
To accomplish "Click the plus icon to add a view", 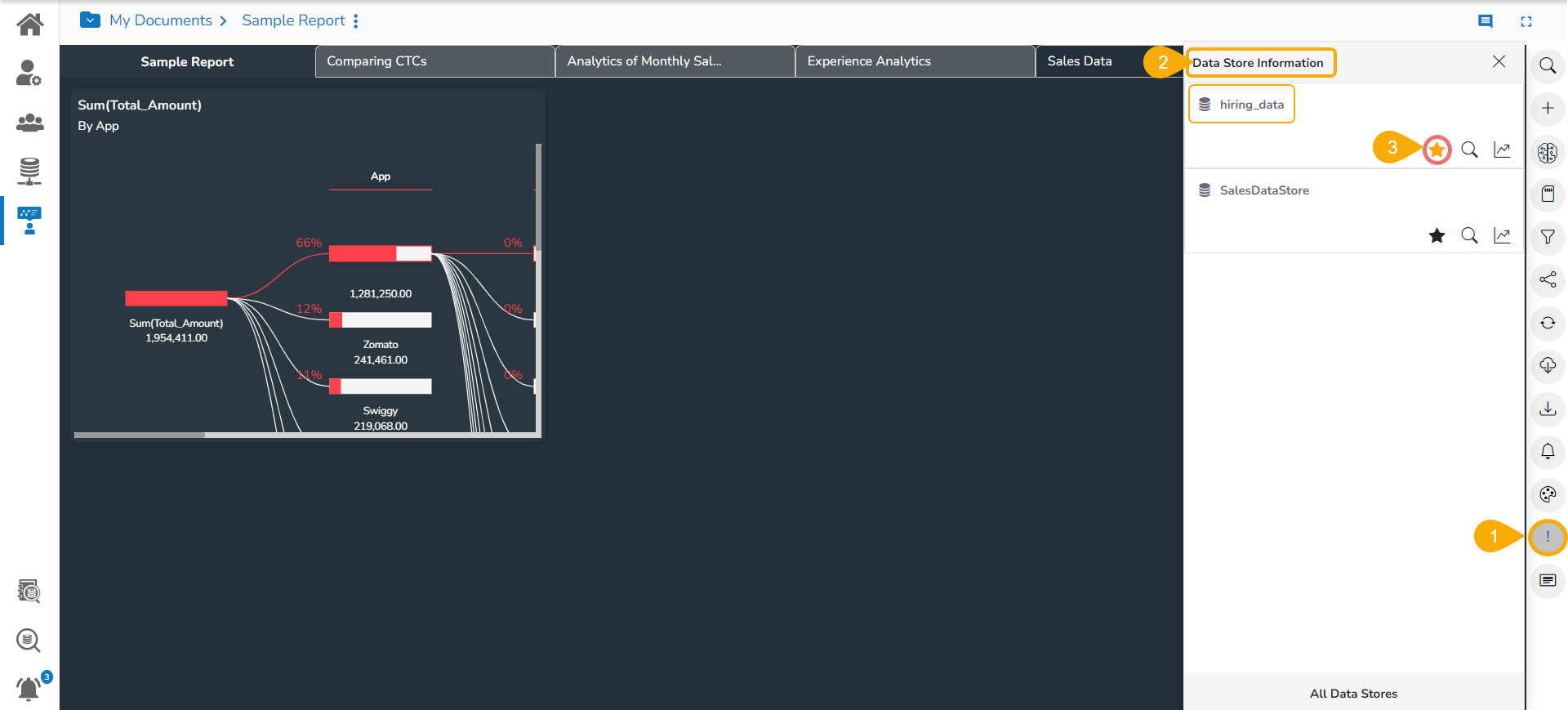I will (x=1548, y=108).
